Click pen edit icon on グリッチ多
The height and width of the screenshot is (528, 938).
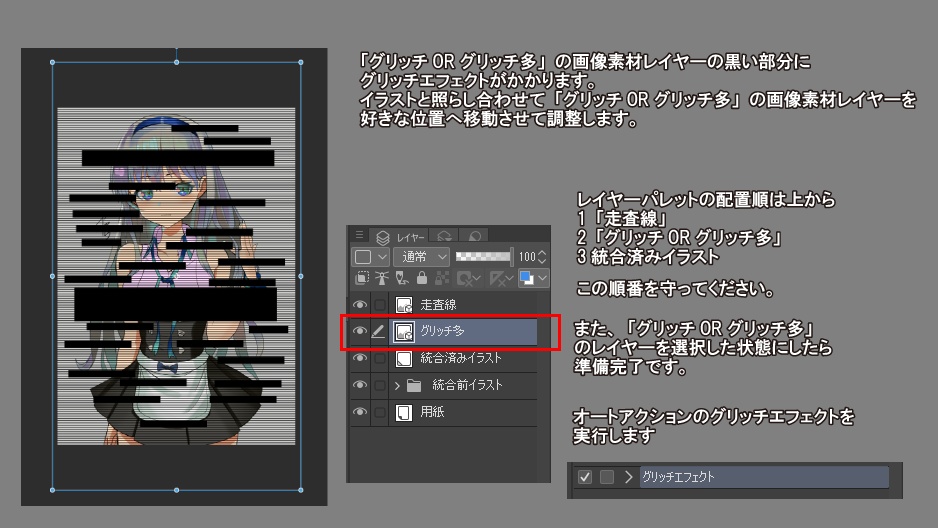378,331
